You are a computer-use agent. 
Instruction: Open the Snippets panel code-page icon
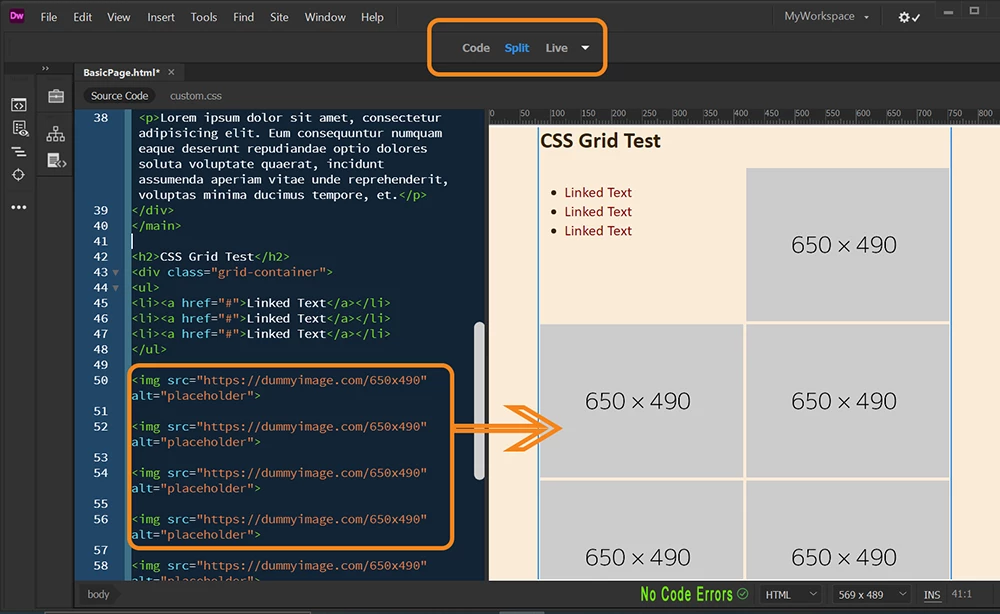click(57, 161)
